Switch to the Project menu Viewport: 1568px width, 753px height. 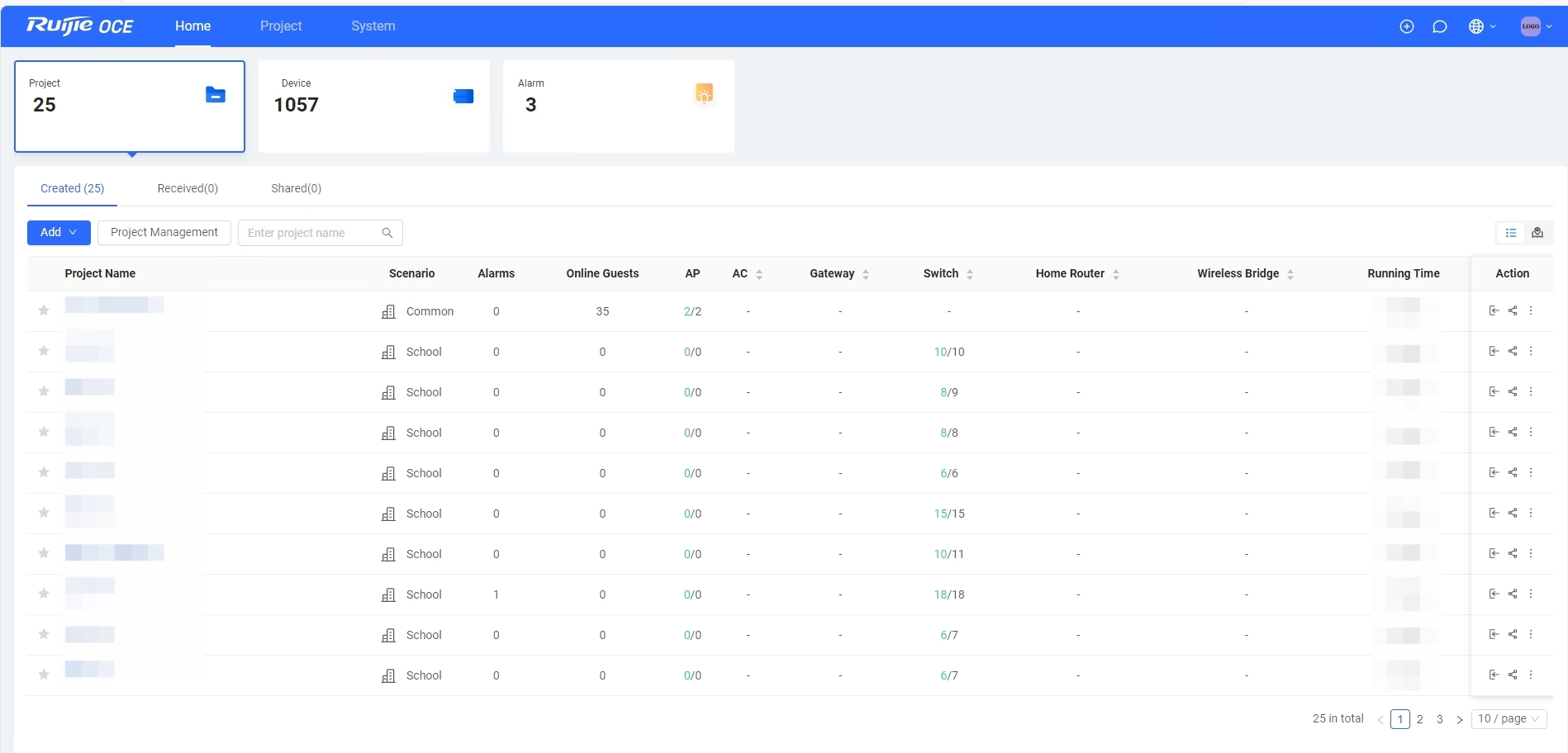tap(281, 26)
